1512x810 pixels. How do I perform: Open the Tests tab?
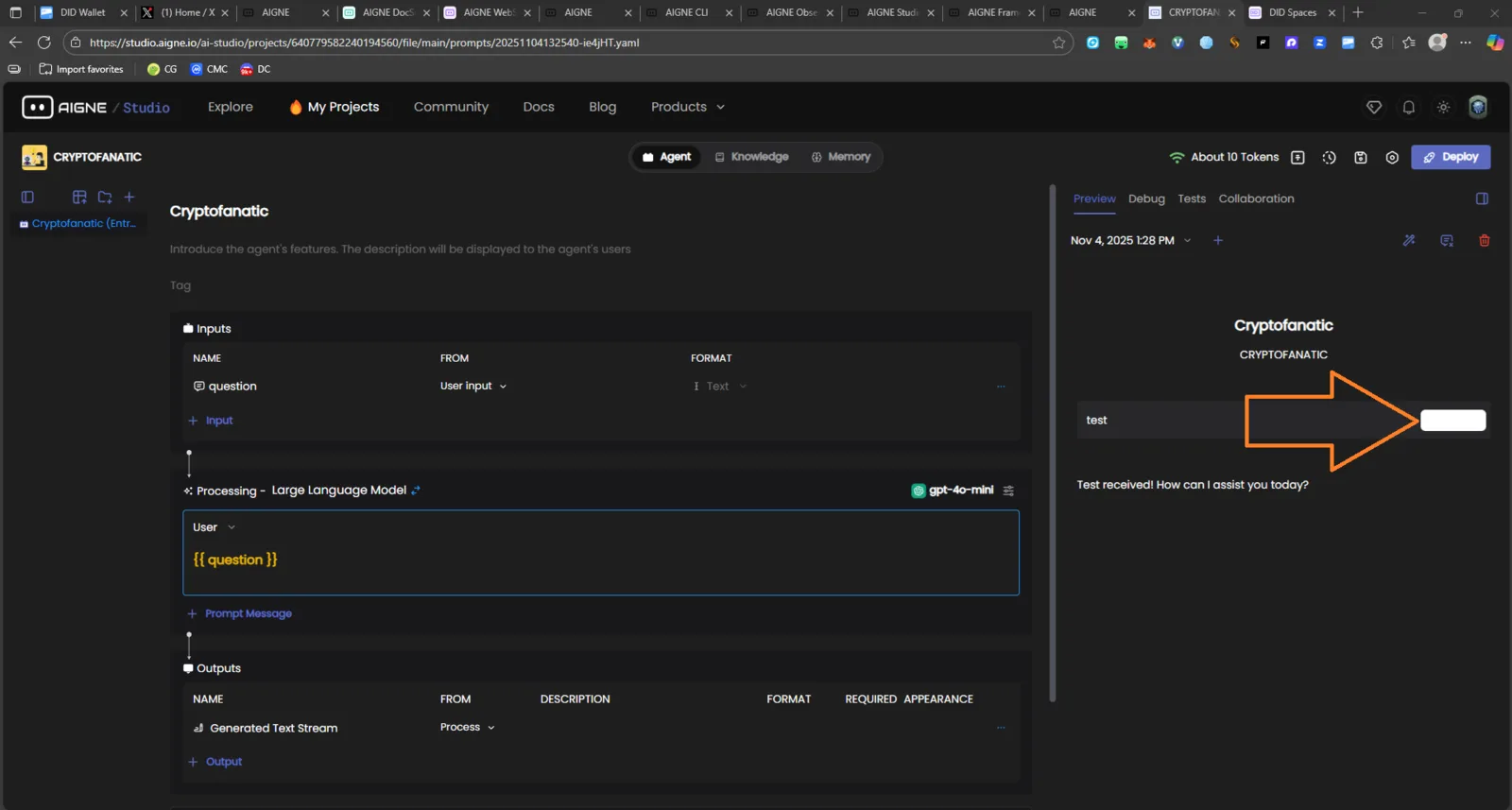pyautogui.click(x=1192, y=199)
